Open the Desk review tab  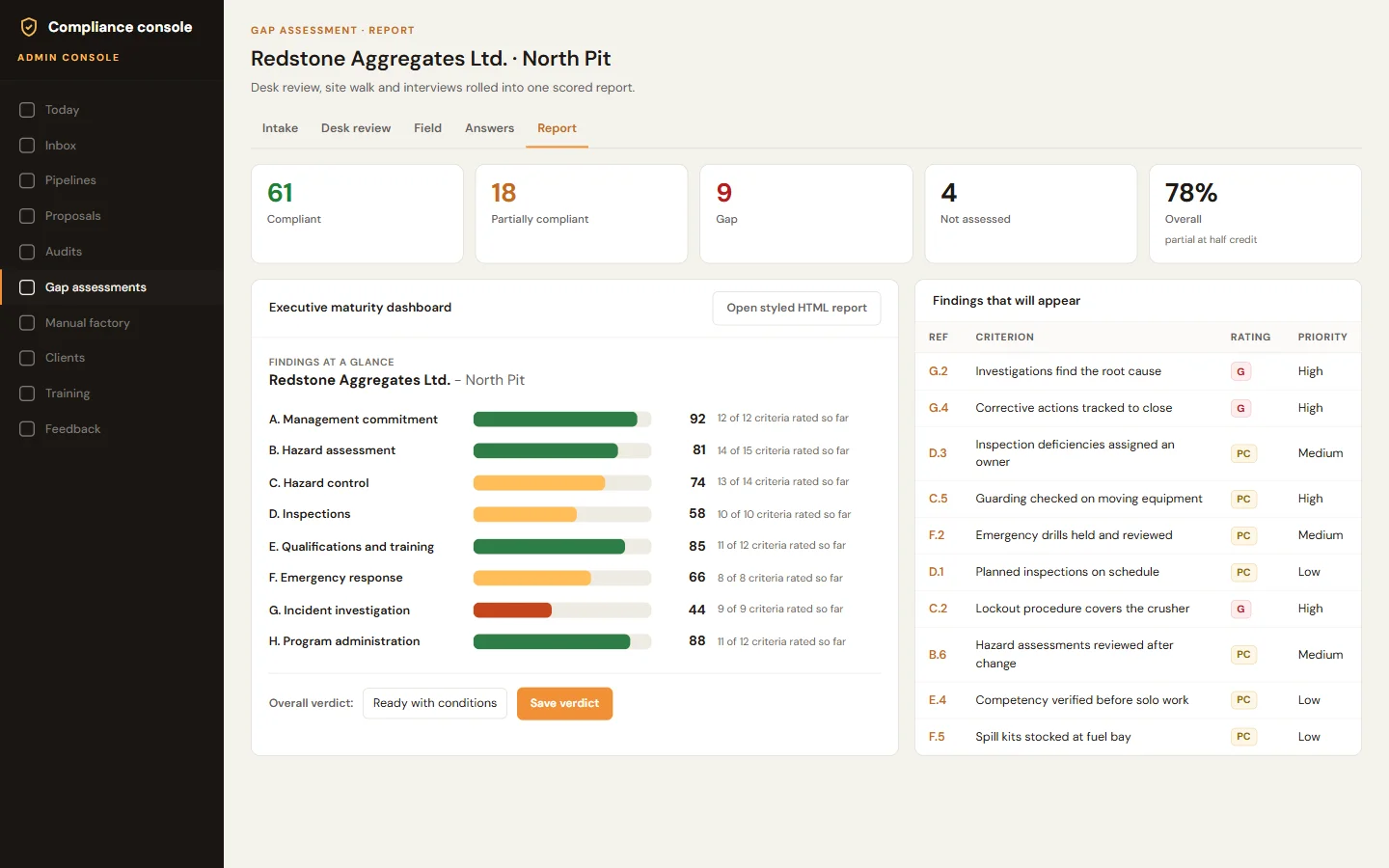356,128
